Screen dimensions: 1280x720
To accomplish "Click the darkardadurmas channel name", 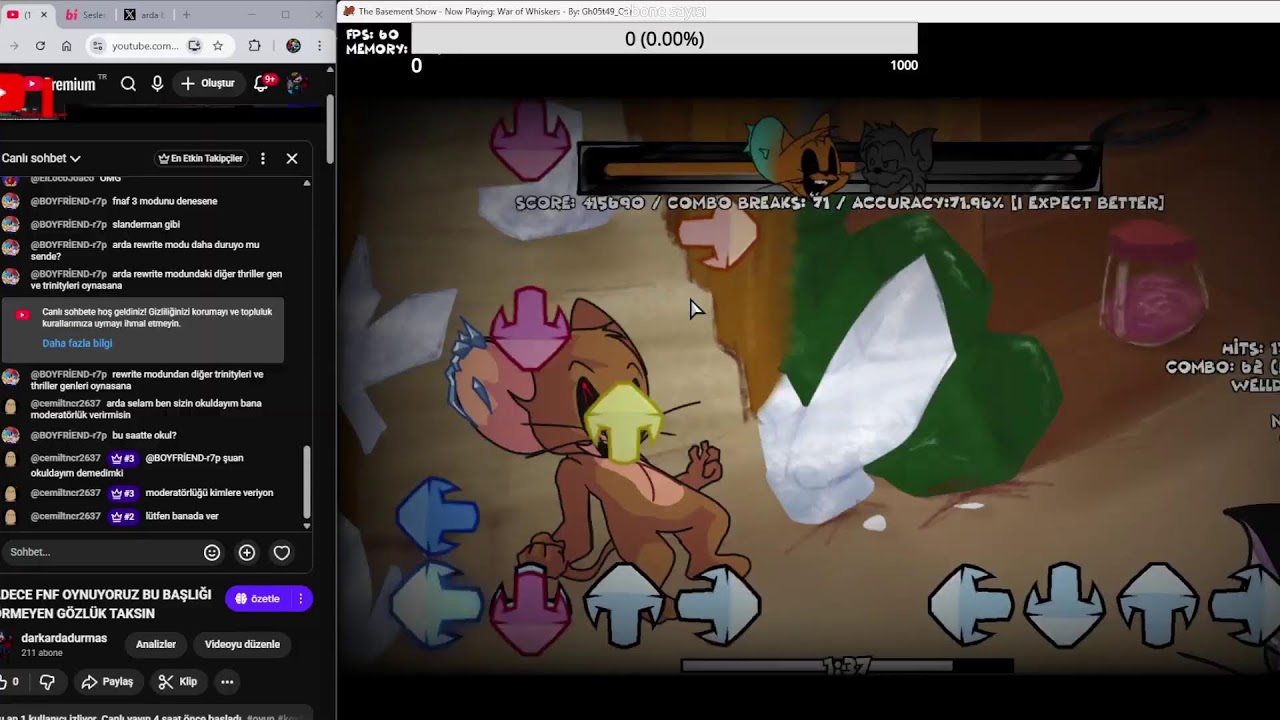I will click(x=64, y=638).
